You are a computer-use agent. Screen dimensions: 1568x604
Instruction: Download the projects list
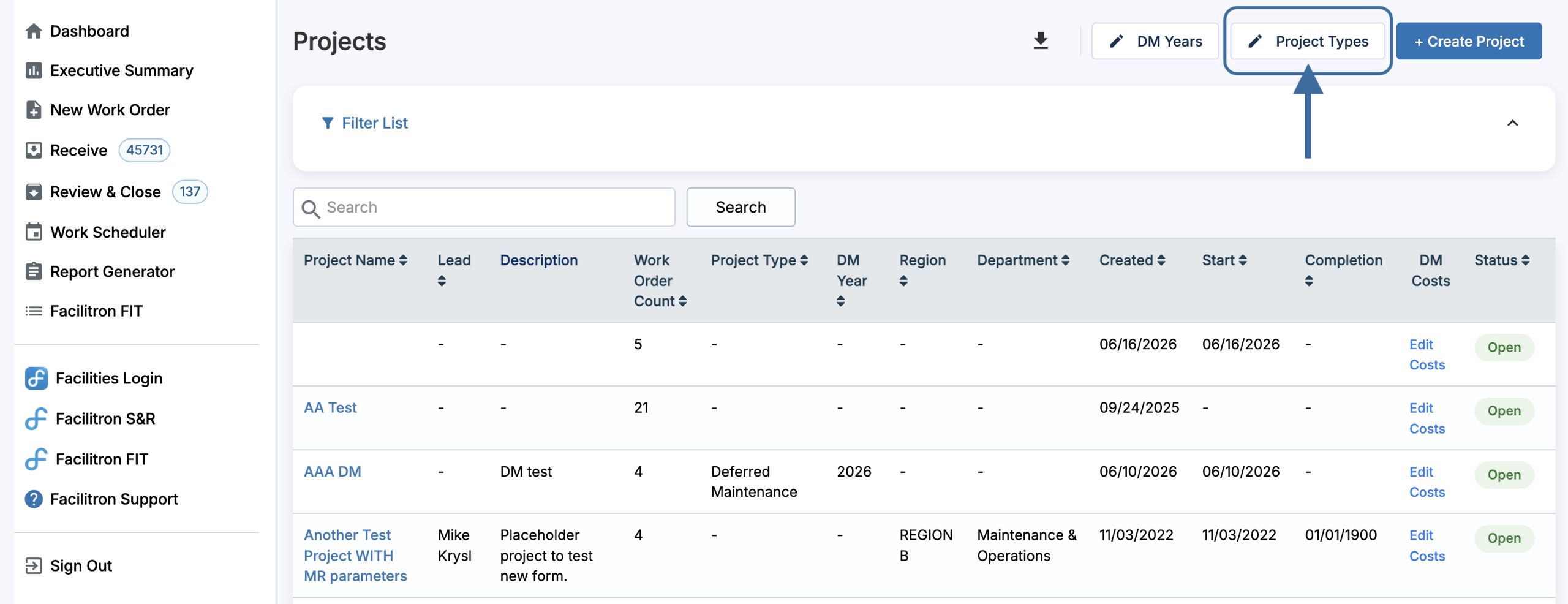pos(1041,41)
